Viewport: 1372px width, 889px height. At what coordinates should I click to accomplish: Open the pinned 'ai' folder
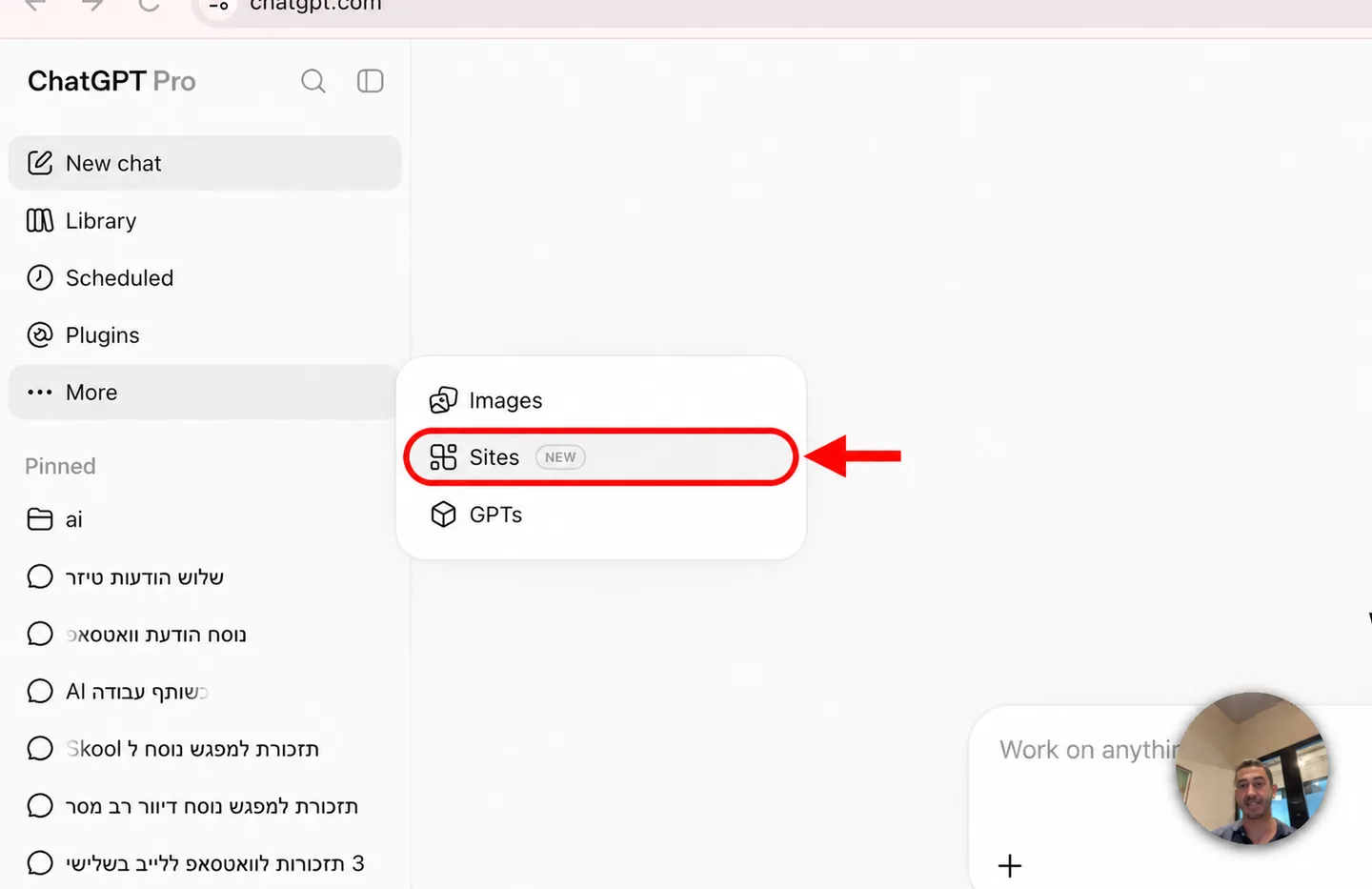[205, 519]
